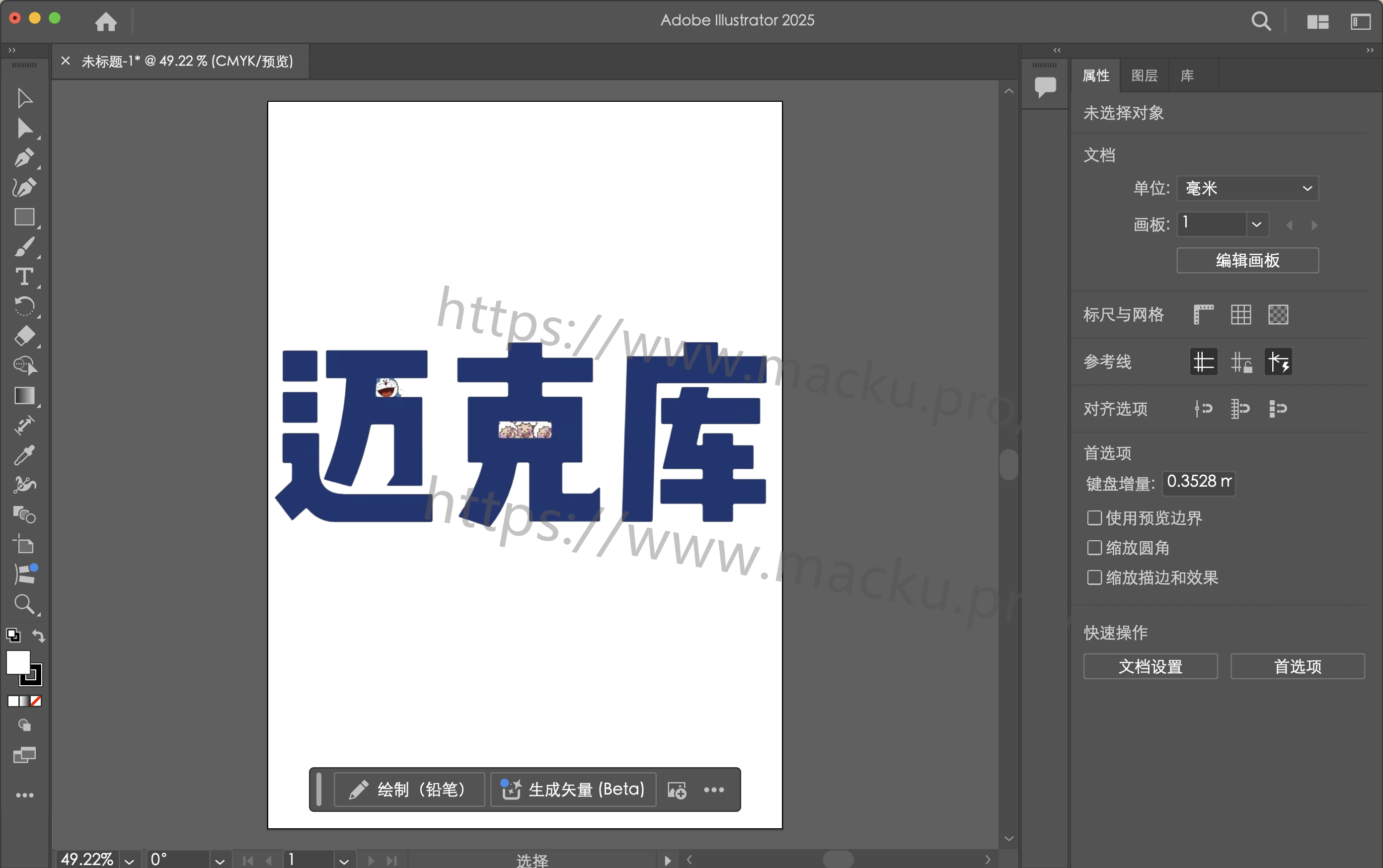Swap fill and stroke colors
Screen dimensions: 1383x868
coord(38,636)
